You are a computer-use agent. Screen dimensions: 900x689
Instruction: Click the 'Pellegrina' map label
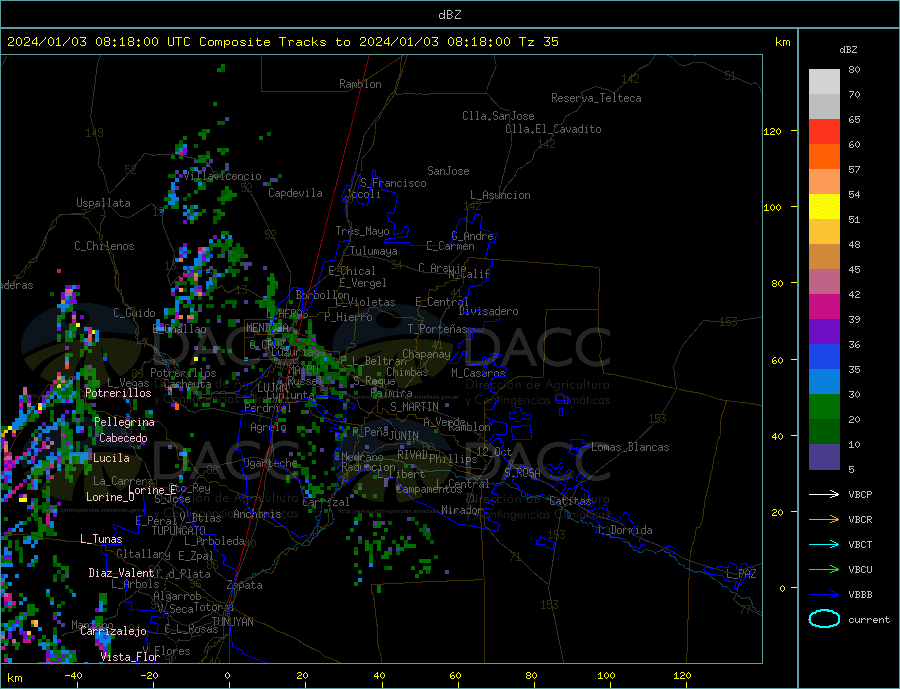125,422
